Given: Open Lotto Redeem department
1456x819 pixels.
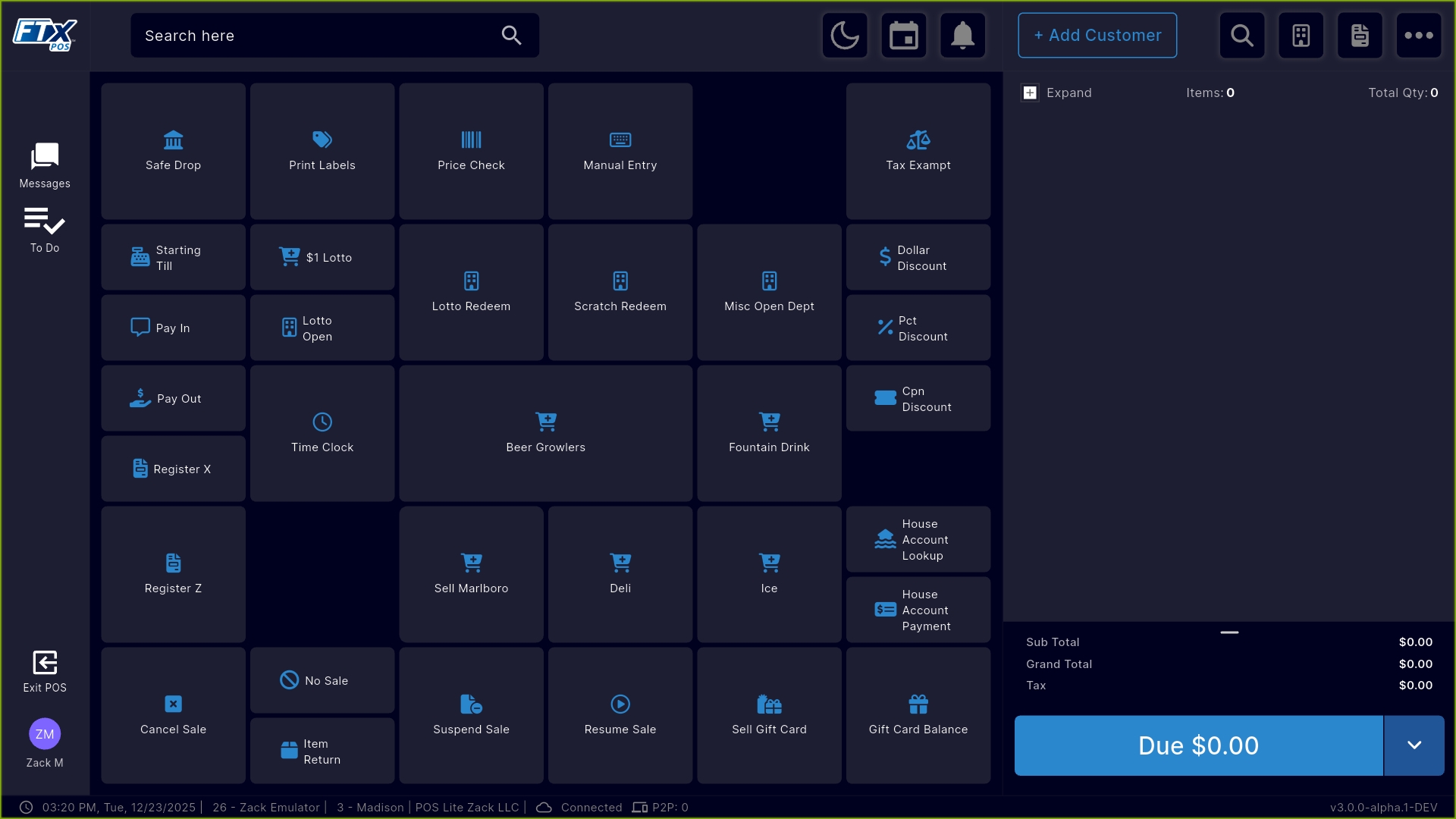Looking at the screenshot, I should pos(472,292).
